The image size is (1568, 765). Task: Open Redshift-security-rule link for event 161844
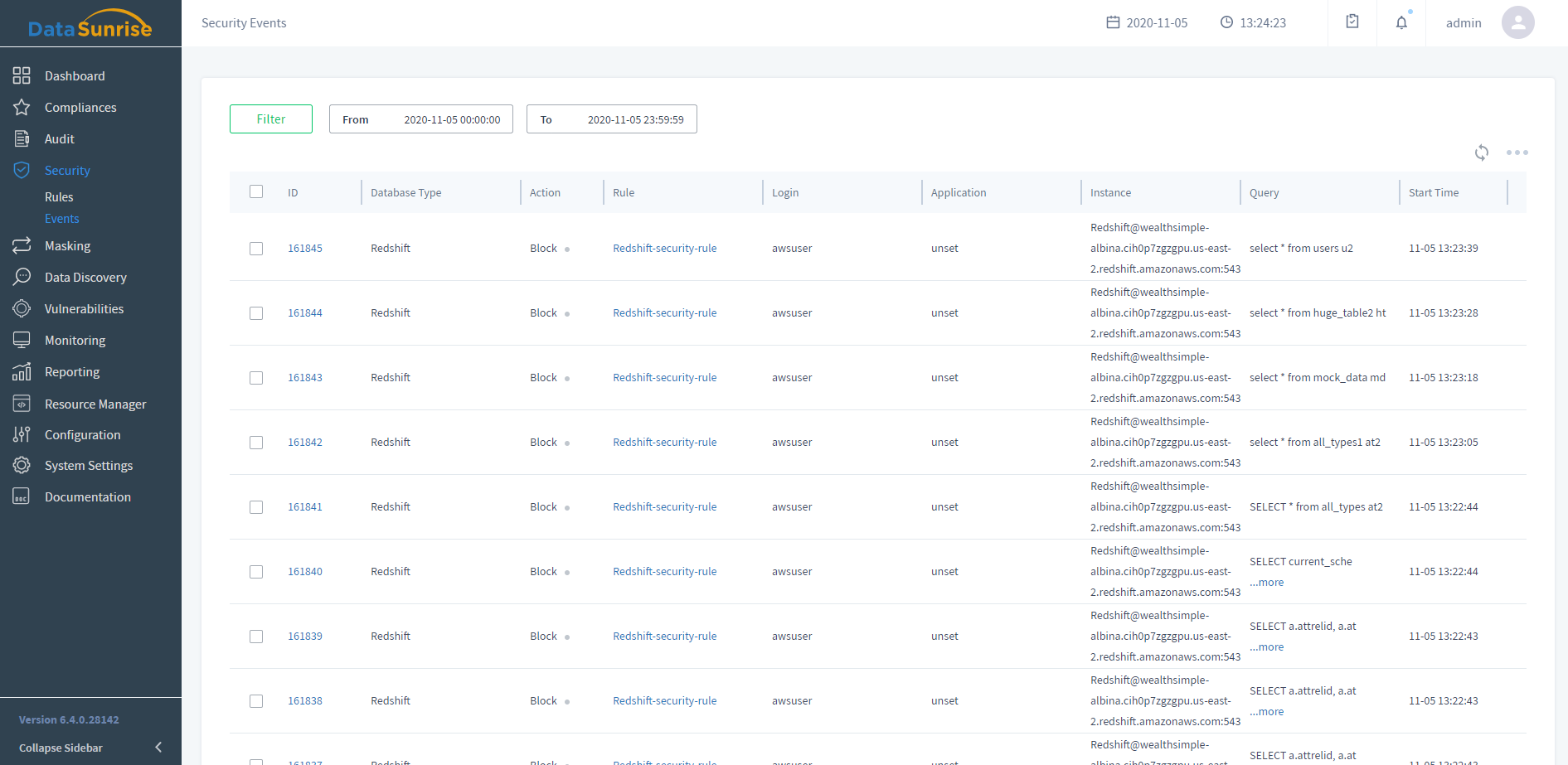(664, 313)
